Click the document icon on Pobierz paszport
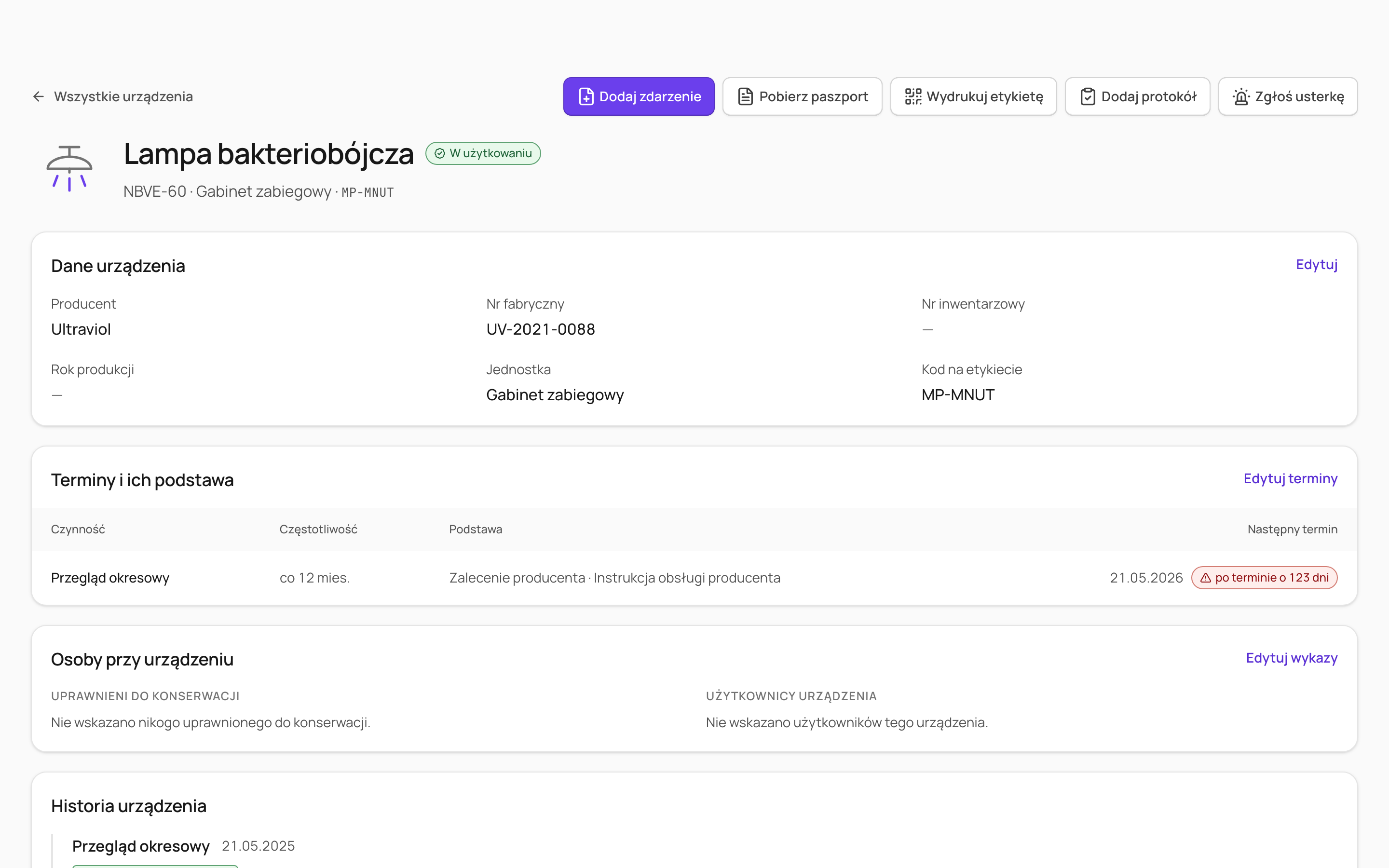Screen dimensions: 1389x868 point(745,96)
